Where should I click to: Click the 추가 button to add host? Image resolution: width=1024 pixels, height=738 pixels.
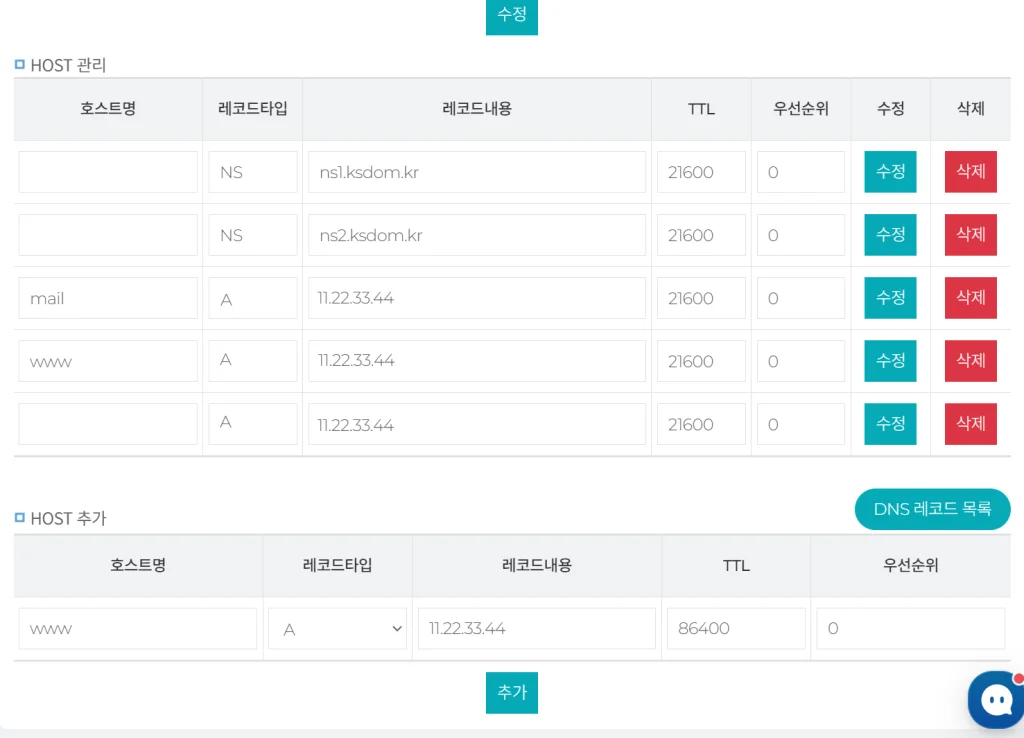click(511, 692)
